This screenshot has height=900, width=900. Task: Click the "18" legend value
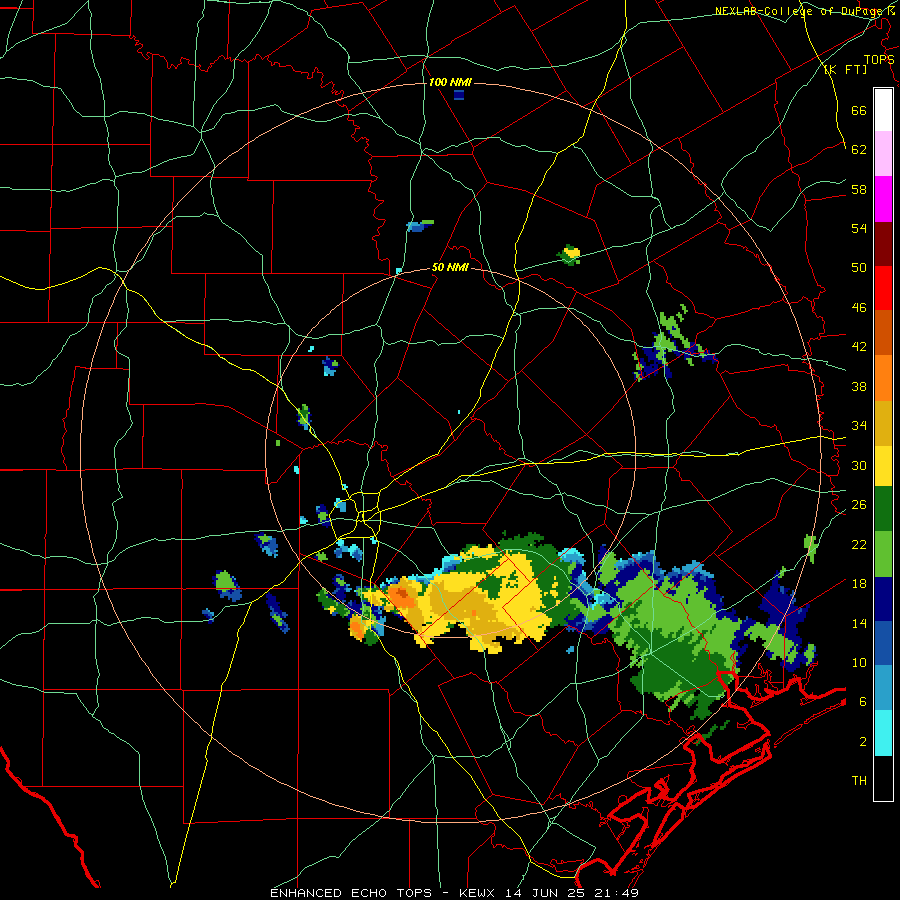coord(859,584)
